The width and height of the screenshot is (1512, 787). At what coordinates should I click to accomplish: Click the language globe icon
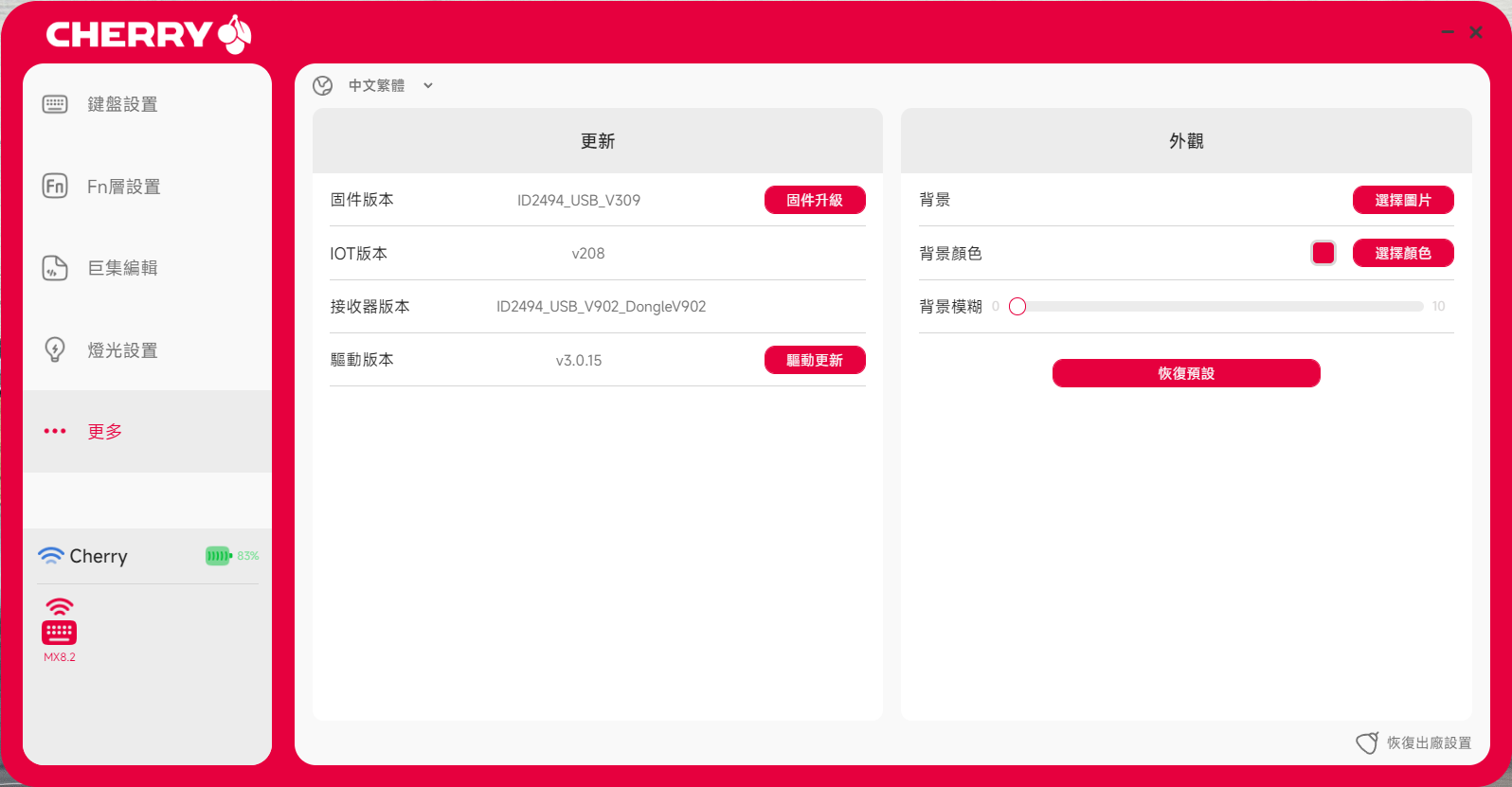click(323, 86)
